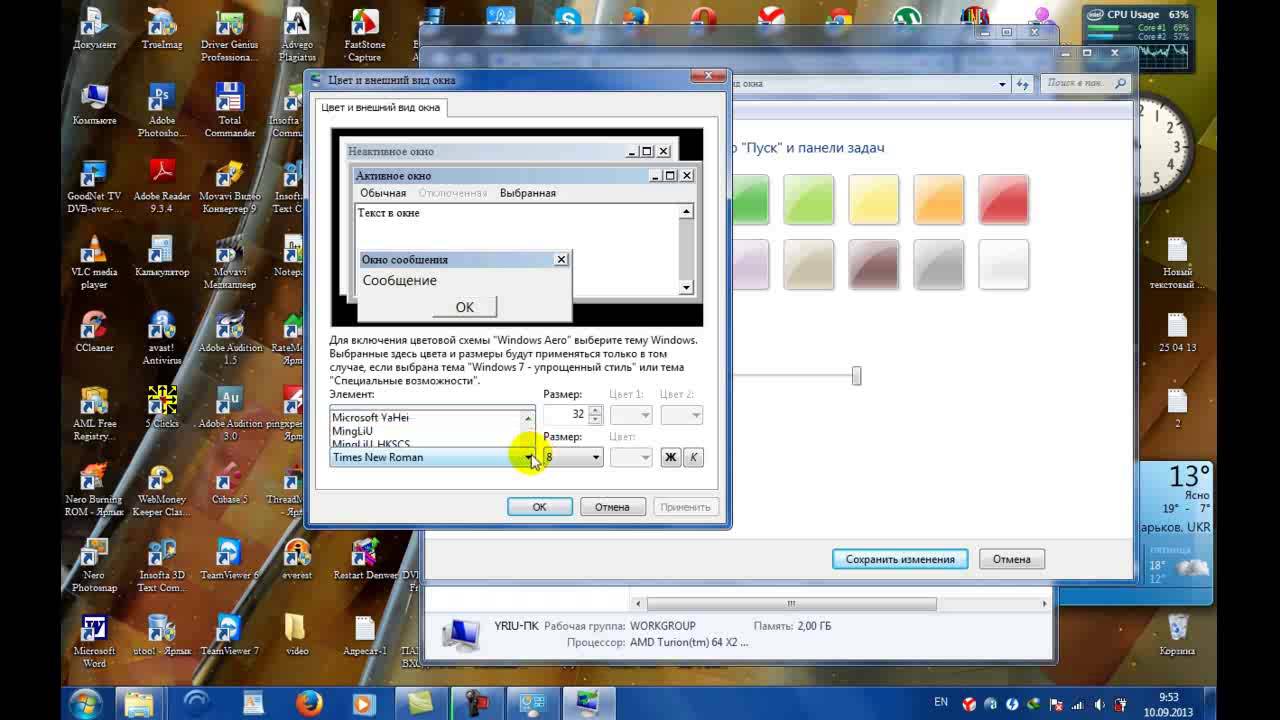Click 'Выбранная' menu item in preview
The image size is (1280, 720).
tap(527, 193)
